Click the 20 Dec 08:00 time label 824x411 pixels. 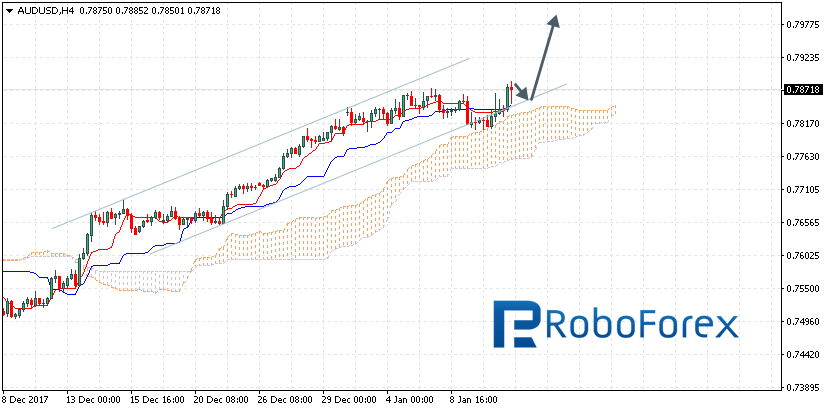pos(221,398)
